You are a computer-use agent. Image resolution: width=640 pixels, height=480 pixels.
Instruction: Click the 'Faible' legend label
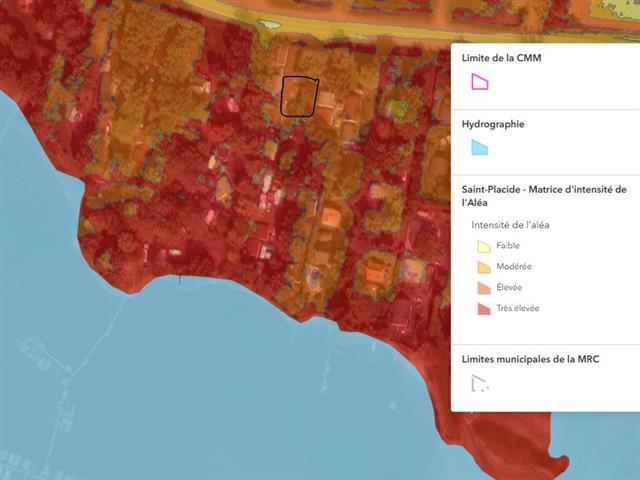pos(508,246)
